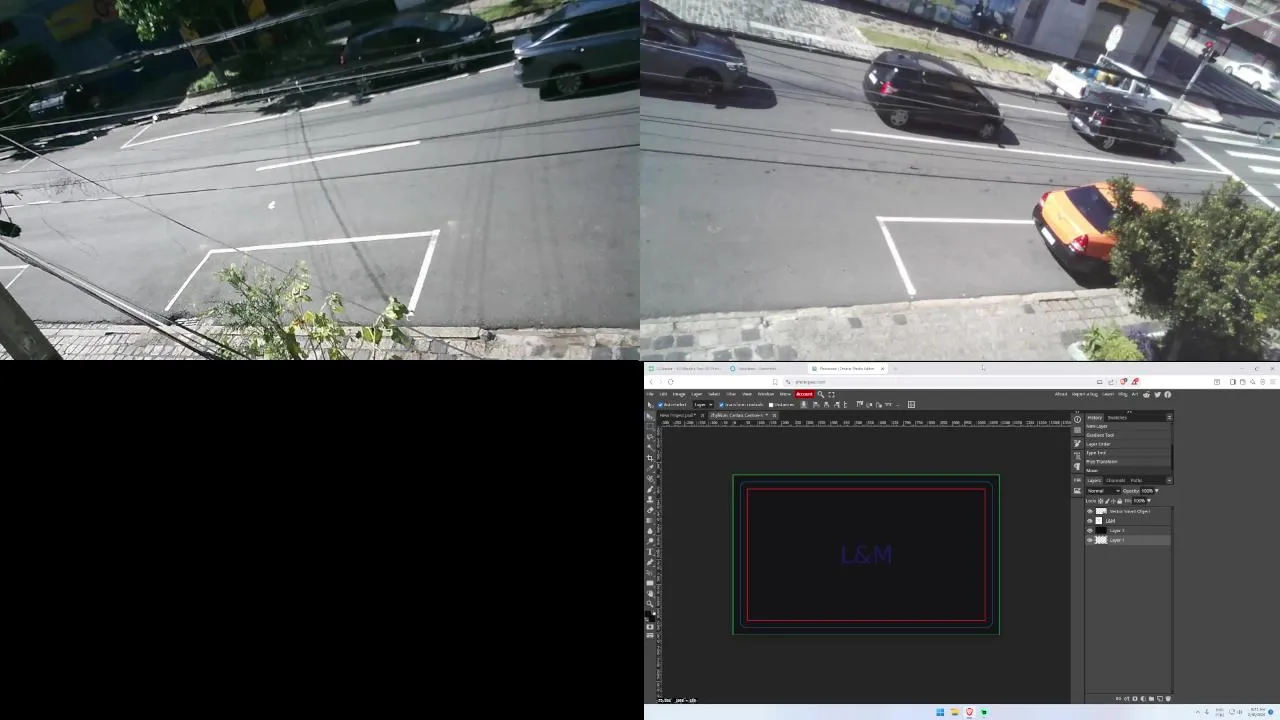Open taskbar clock and date

[1257, 712]
